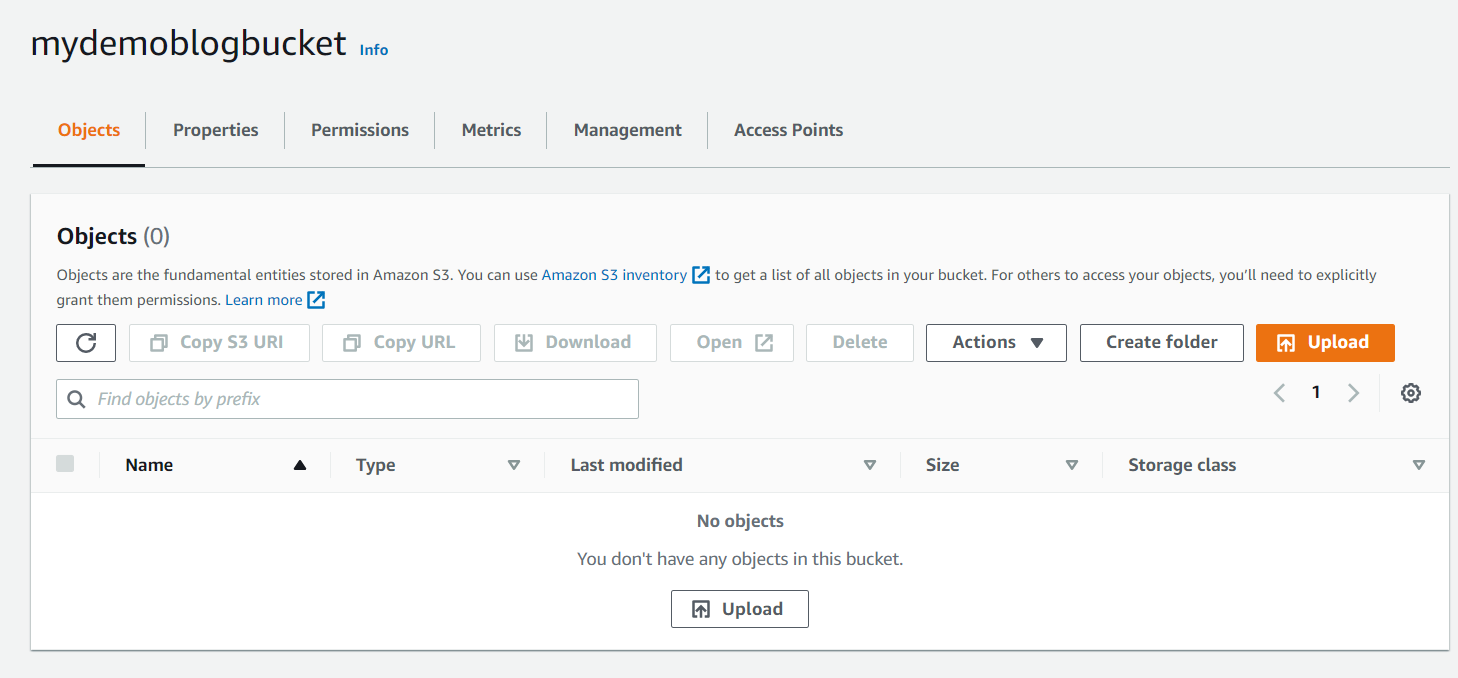This screenshot has height=678, width=1458.
Task: Click the Info link beside bucket name
Action: coord(374,50)
